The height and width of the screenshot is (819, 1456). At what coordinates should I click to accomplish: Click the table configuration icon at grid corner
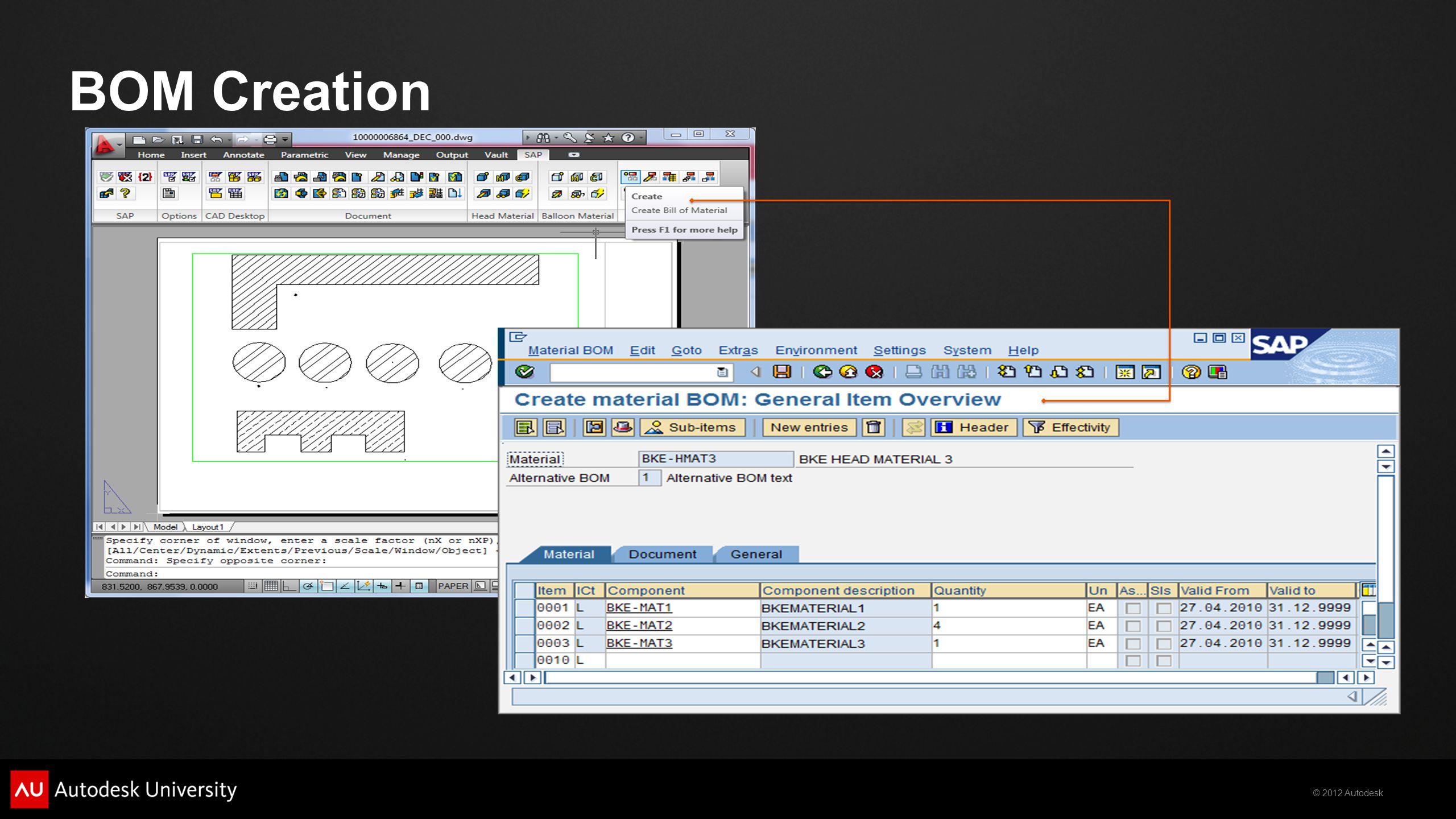coord(1368,590)
